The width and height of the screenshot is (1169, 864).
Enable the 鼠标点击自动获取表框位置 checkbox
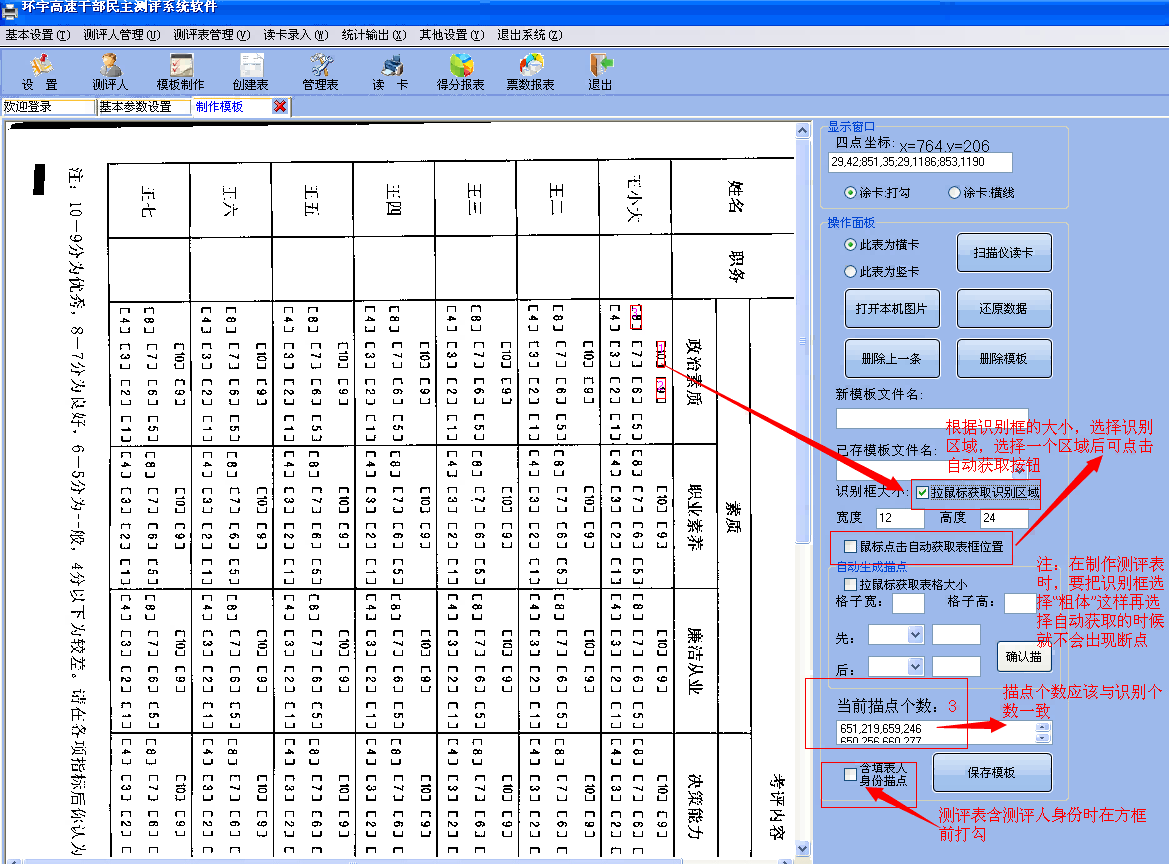[850, 546]
